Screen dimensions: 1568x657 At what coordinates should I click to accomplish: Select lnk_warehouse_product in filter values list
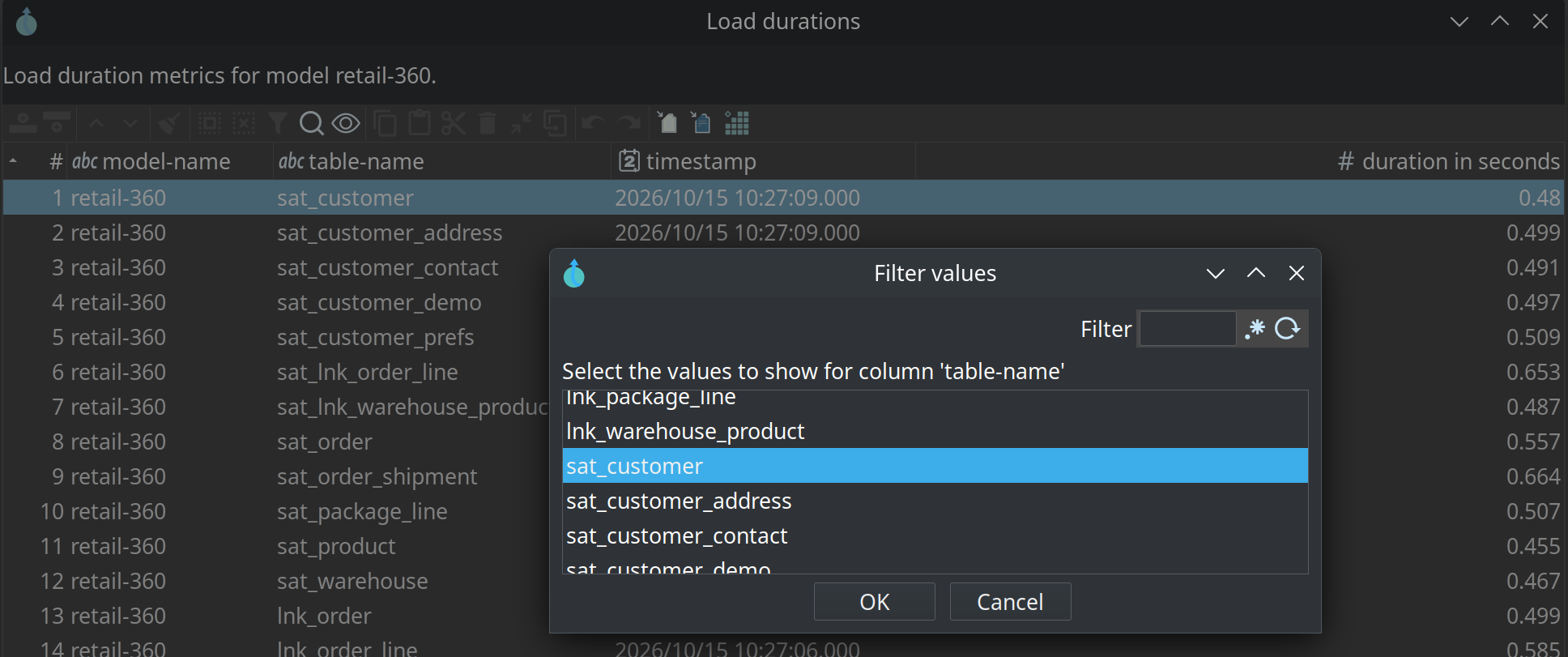[x=935, y=431]
